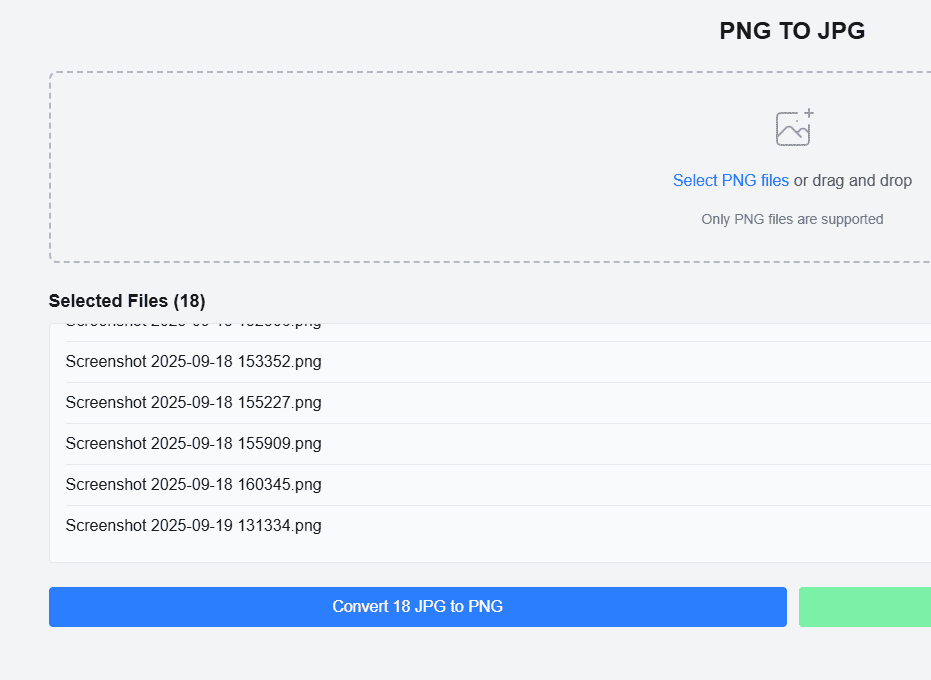Click the divider between 153352 and 155227 files
This screenshot has width=931, height=680.
[x=400, y=382]
